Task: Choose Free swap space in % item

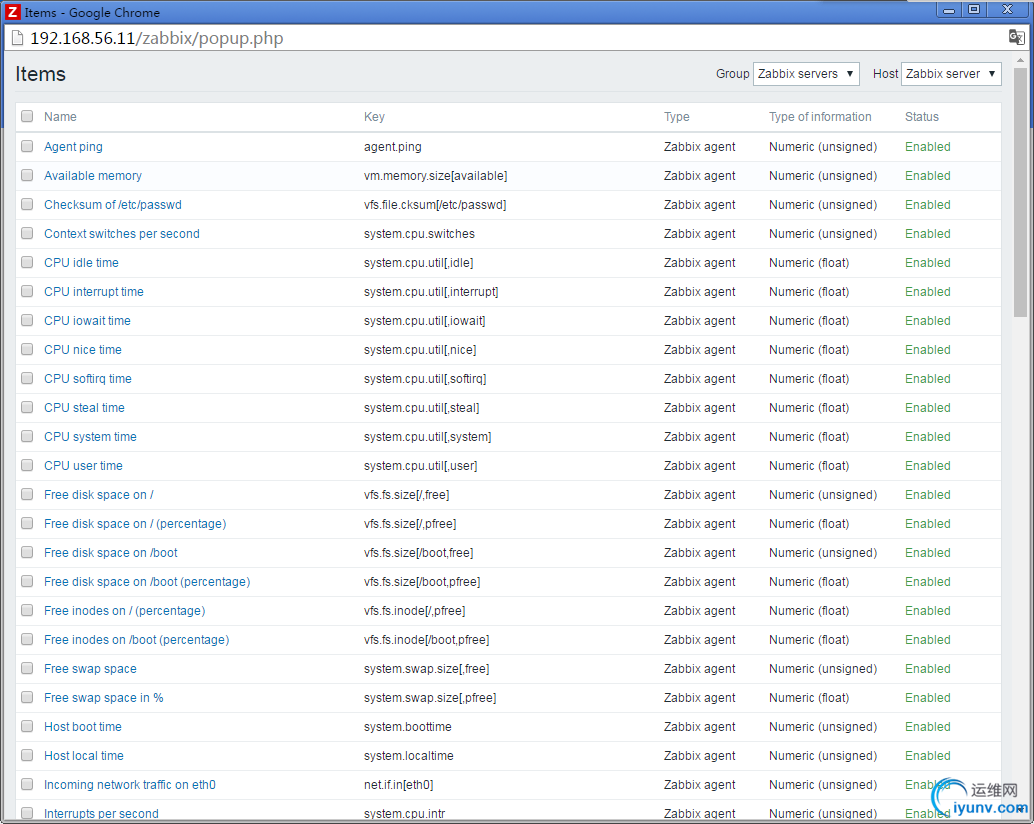Action: [104, 697]
